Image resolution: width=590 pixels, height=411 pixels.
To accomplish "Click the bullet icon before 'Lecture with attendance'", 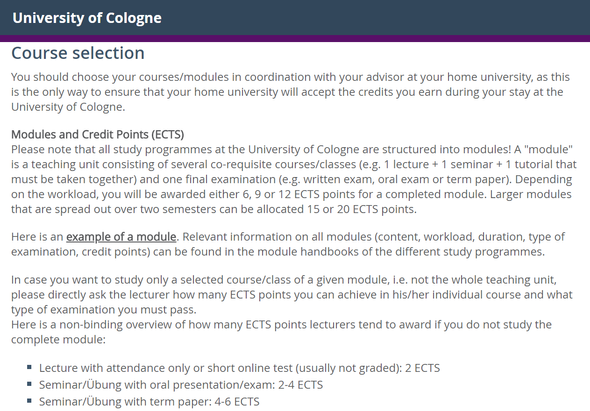I will (x=29, y=367).
